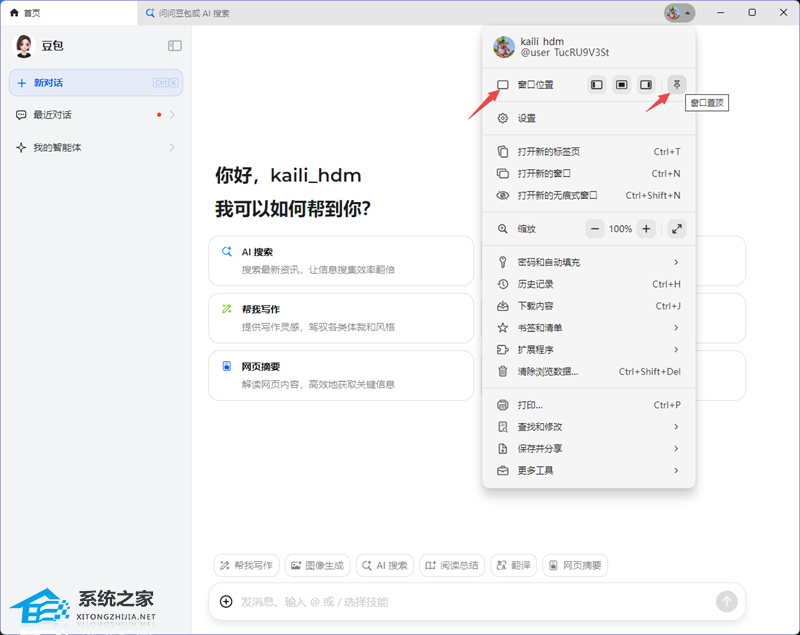800x635 pixels.
Task: Expand 更多工具 submenu
Action: pyautogui.click(x=589, y=471)
